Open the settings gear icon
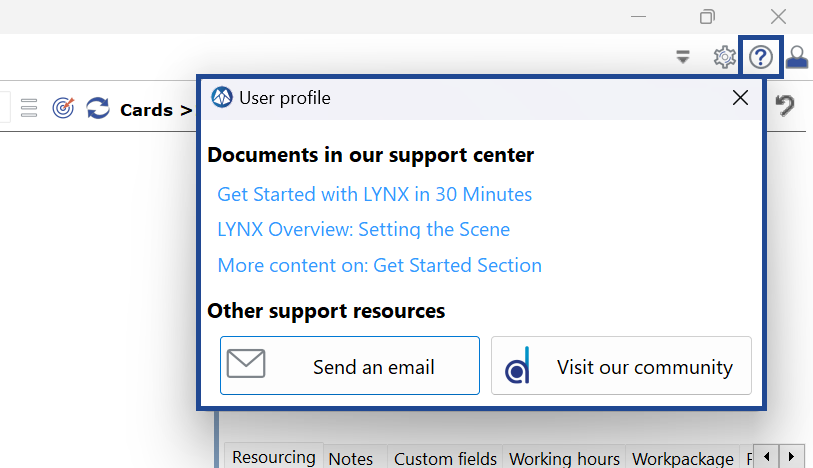Viewport: 813px width, 468px height. tap(724, 57)
